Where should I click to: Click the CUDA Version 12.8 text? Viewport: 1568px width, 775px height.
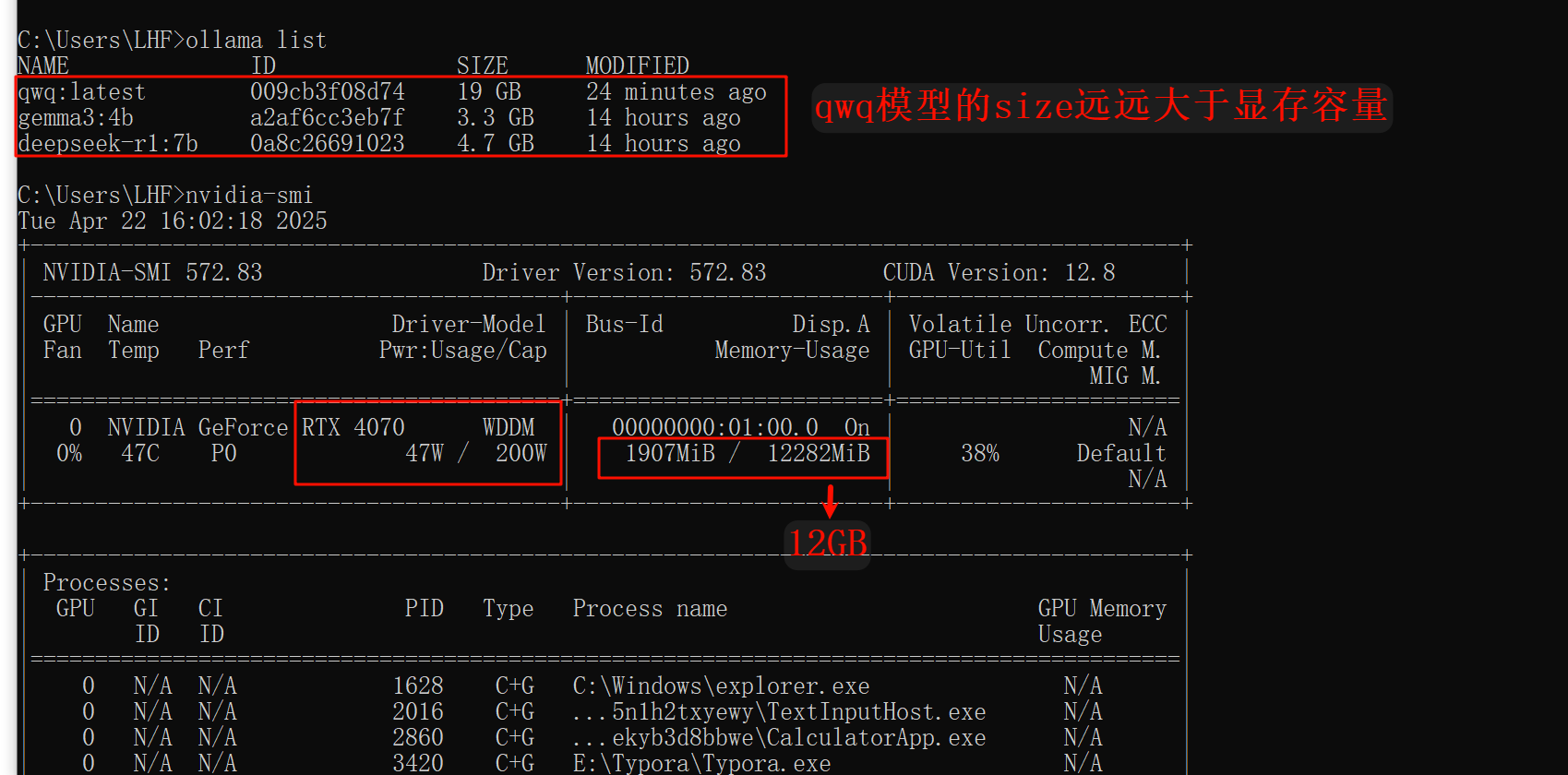click(x=999, y=273)
